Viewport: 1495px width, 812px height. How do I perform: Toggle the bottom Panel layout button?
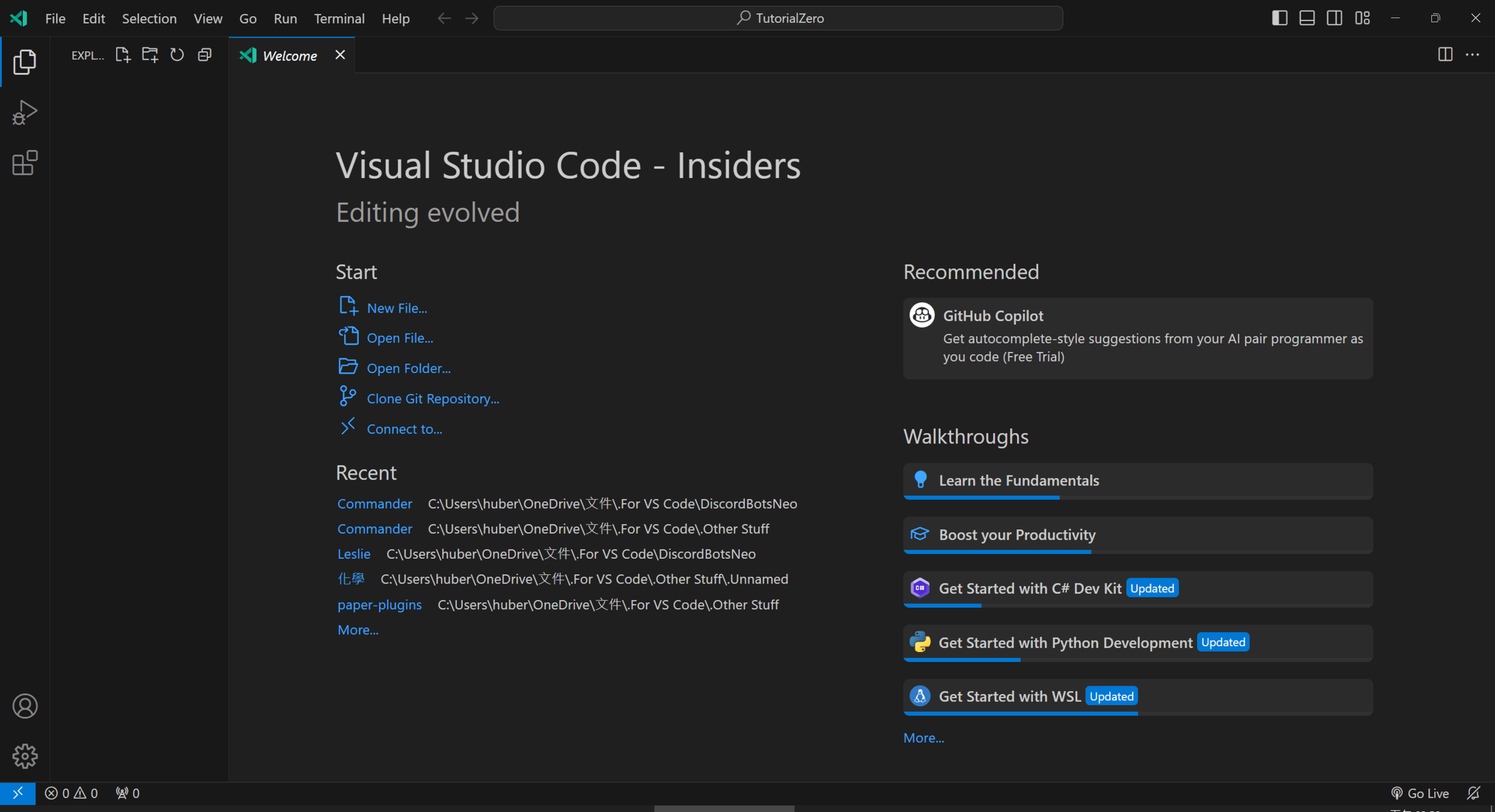1307,18
